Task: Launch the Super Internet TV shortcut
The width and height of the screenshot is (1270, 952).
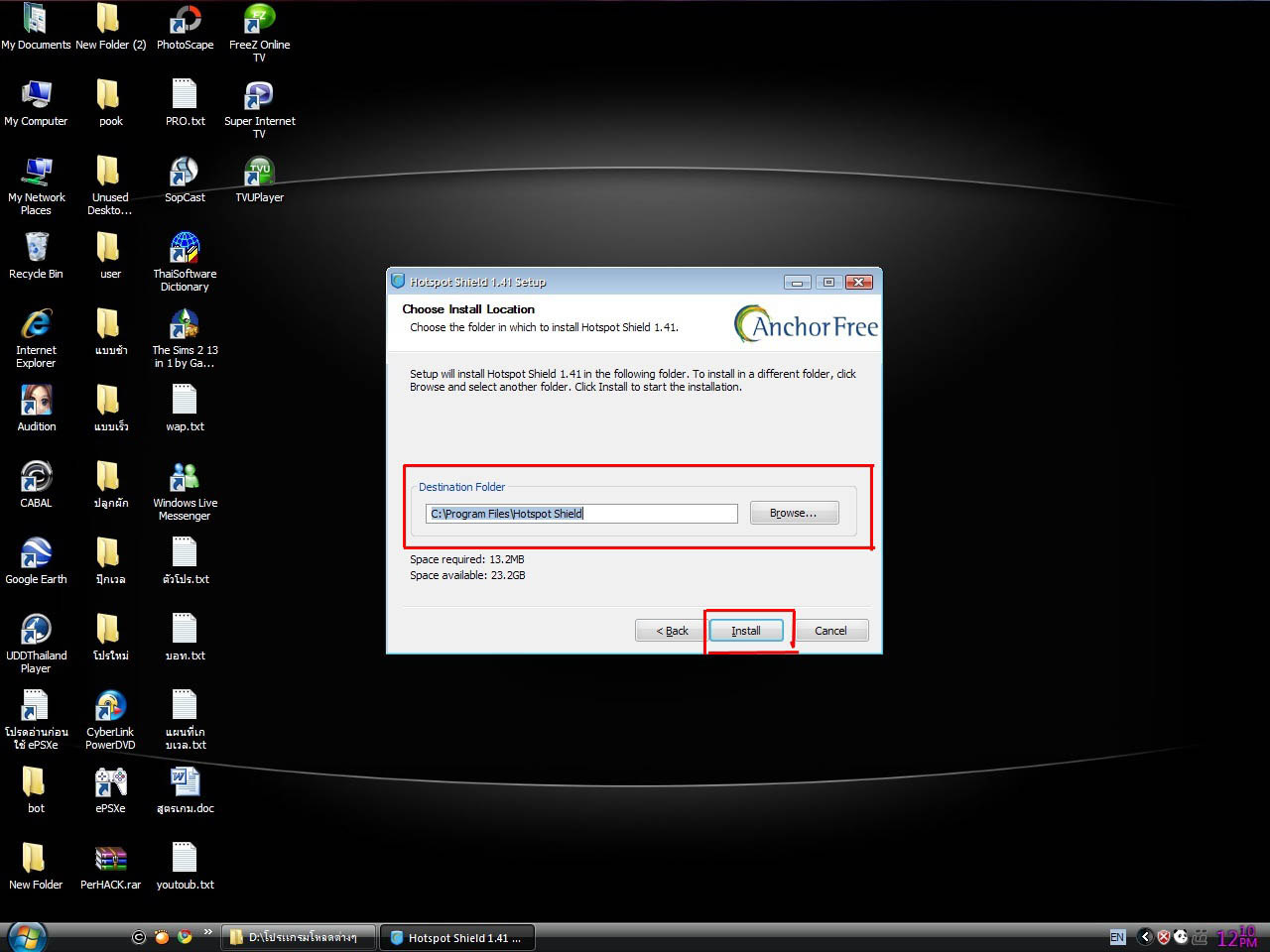Action: pos(259,109)
